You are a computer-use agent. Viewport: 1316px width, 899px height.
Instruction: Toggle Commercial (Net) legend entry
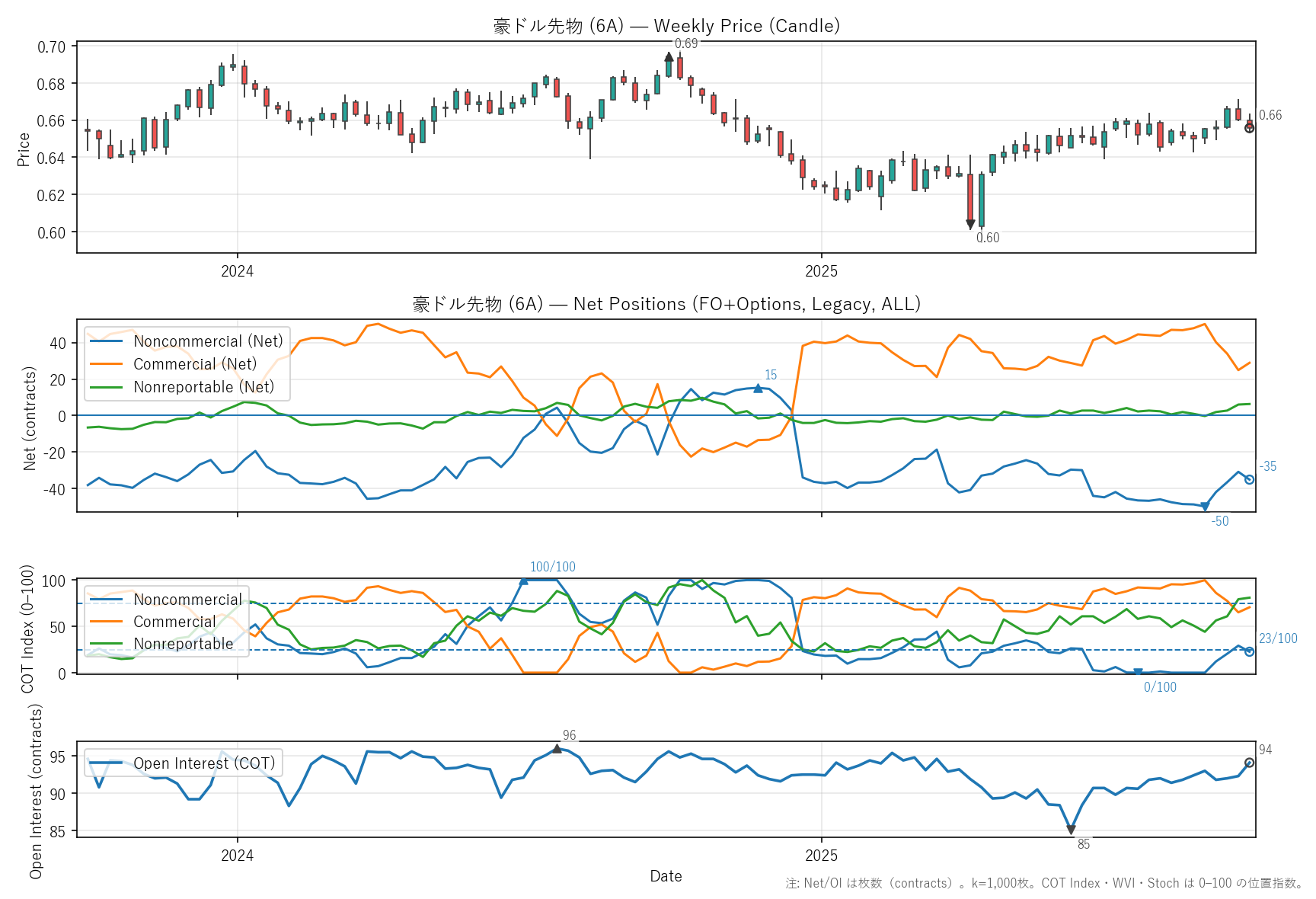pyautogui.click(x=195, y=364)
